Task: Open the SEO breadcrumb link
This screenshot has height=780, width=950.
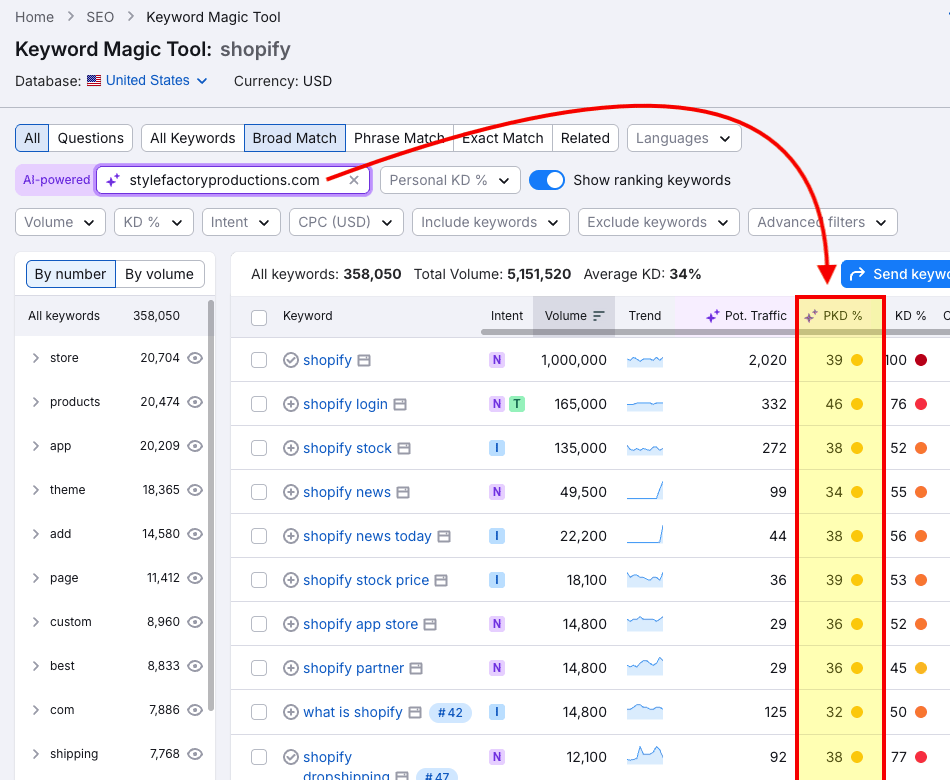Action: click(x=99, y=17)
